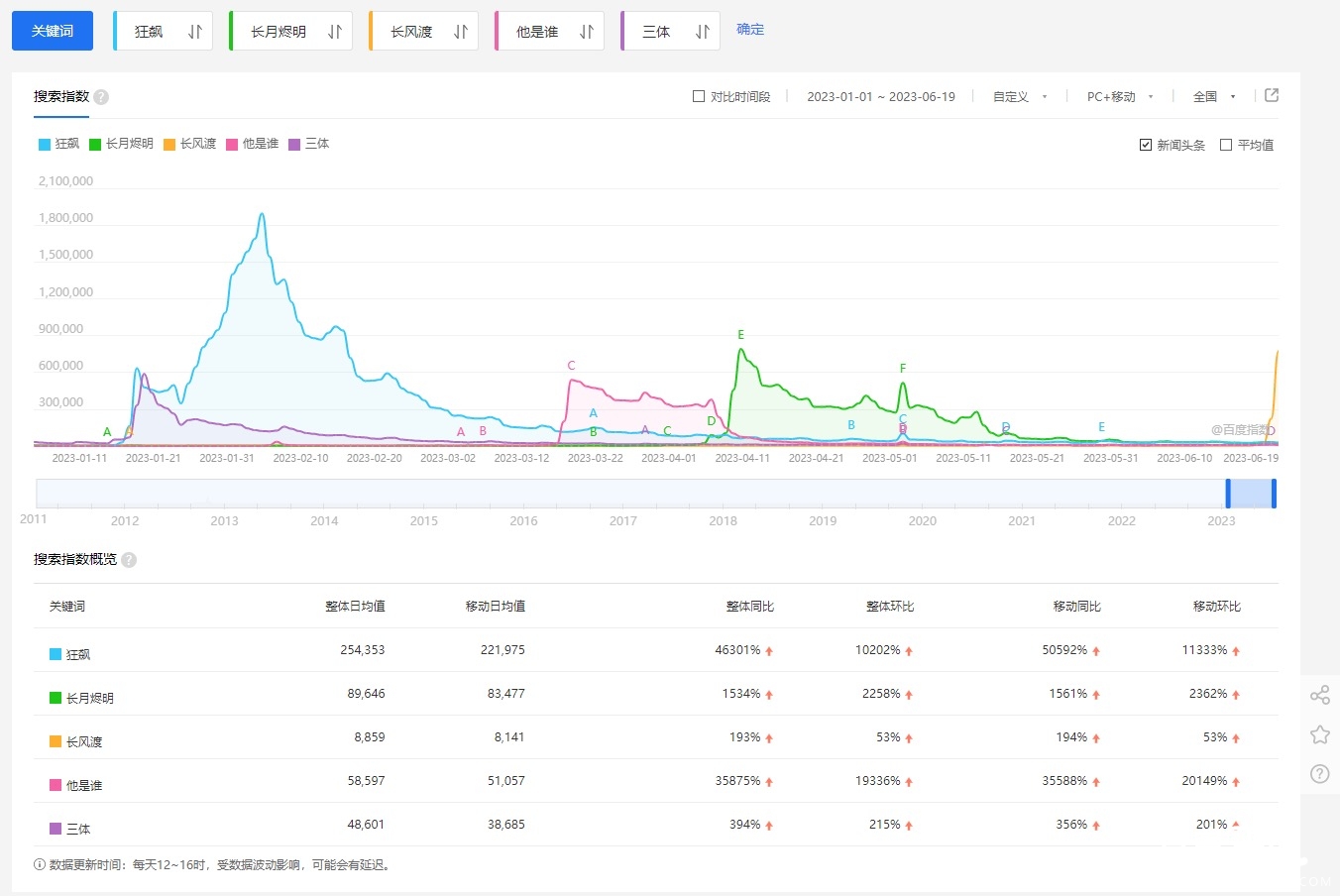Click the help question icon in sidebar
Image resolution: width=1340 pixels, height=896 pixels.
tap(1320, 774)
